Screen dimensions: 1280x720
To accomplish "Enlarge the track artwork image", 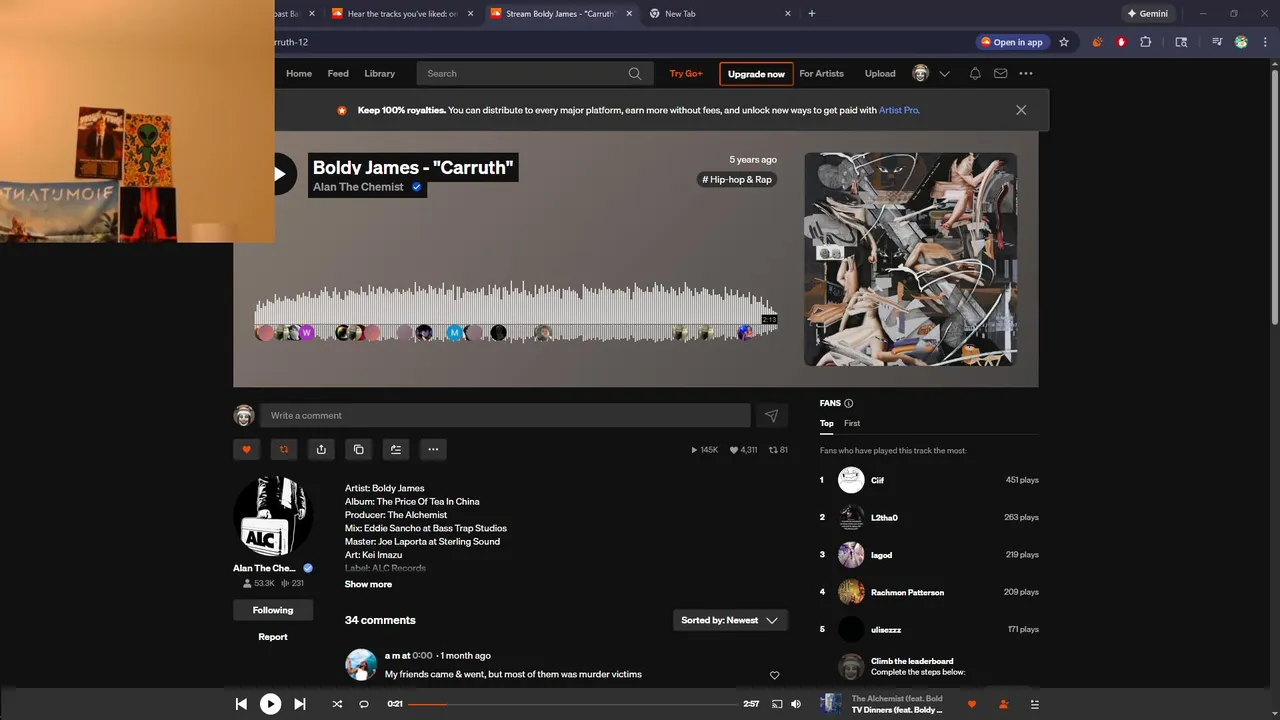I will 910,259.
